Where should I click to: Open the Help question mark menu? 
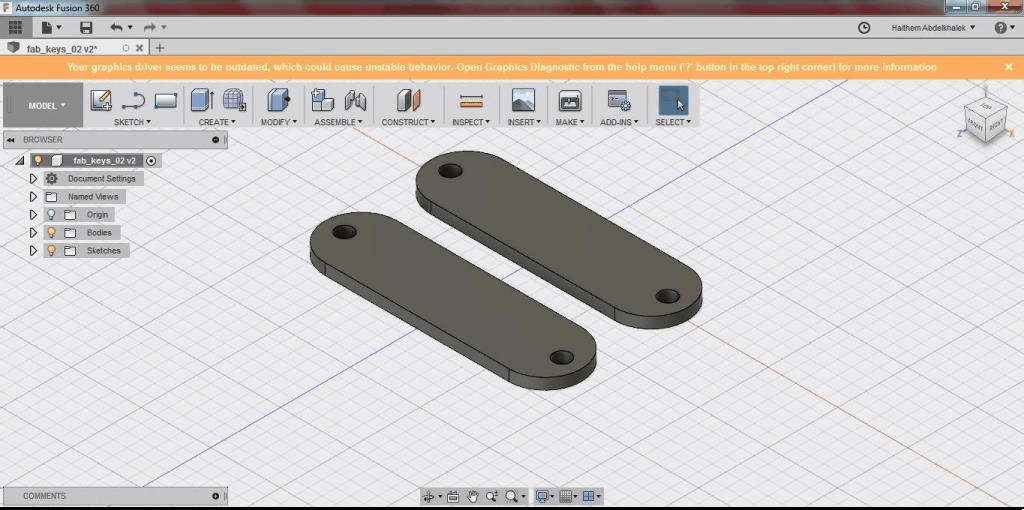pyautogui.click(x=1004, y=27)
